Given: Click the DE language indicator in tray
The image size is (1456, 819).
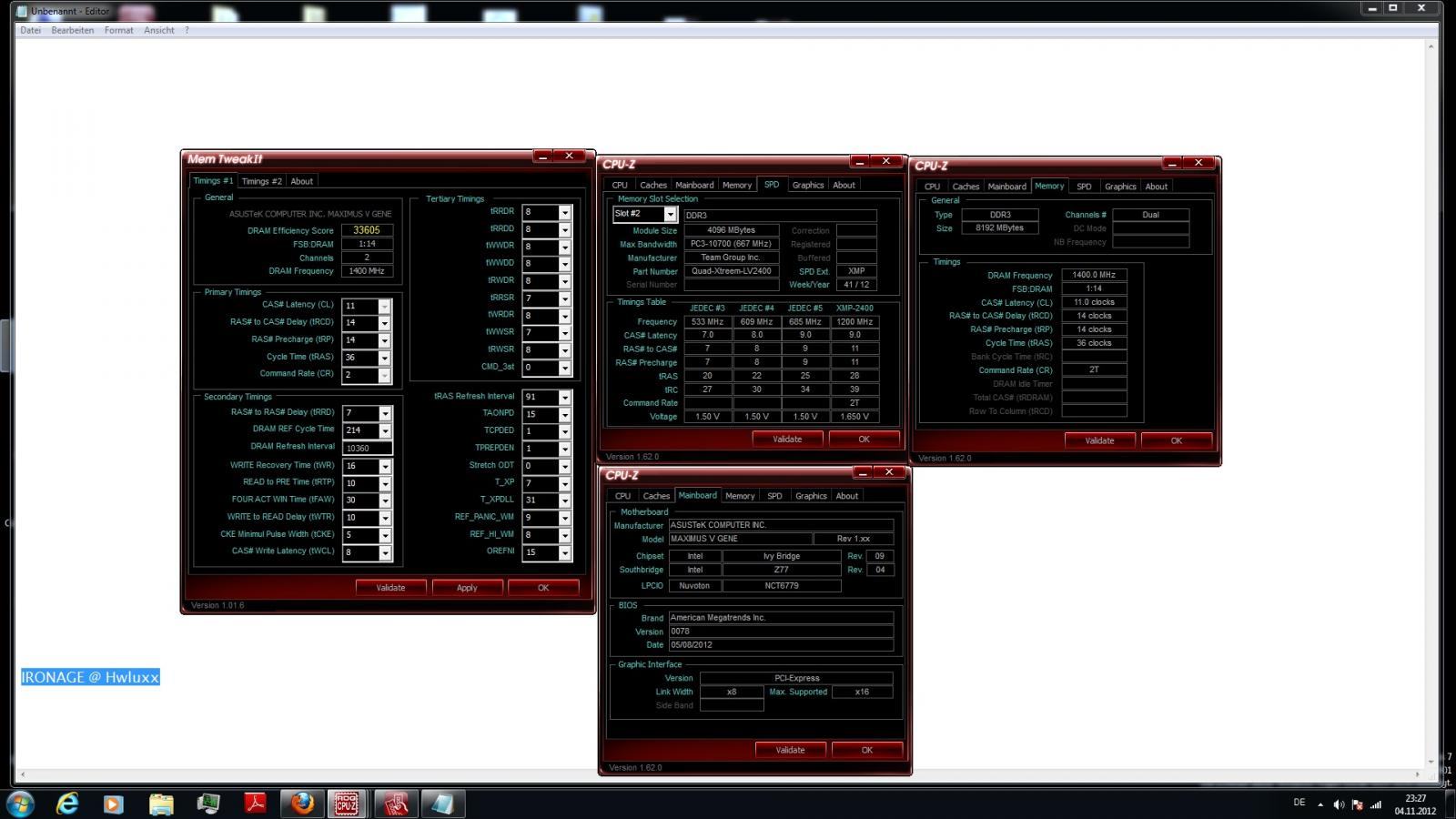Looking at the screenshot, I should tap(1299, 803).
